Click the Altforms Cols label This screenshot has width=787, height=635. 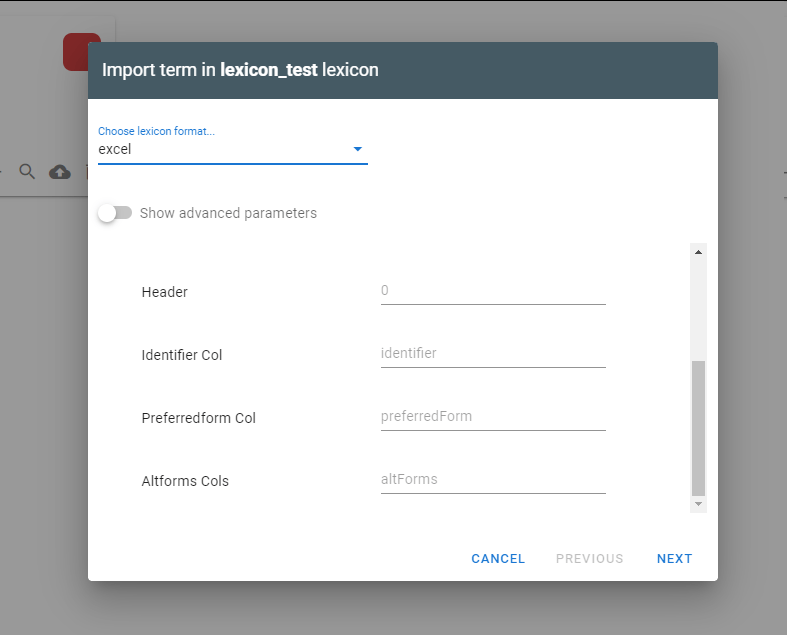tap(185, 481)
